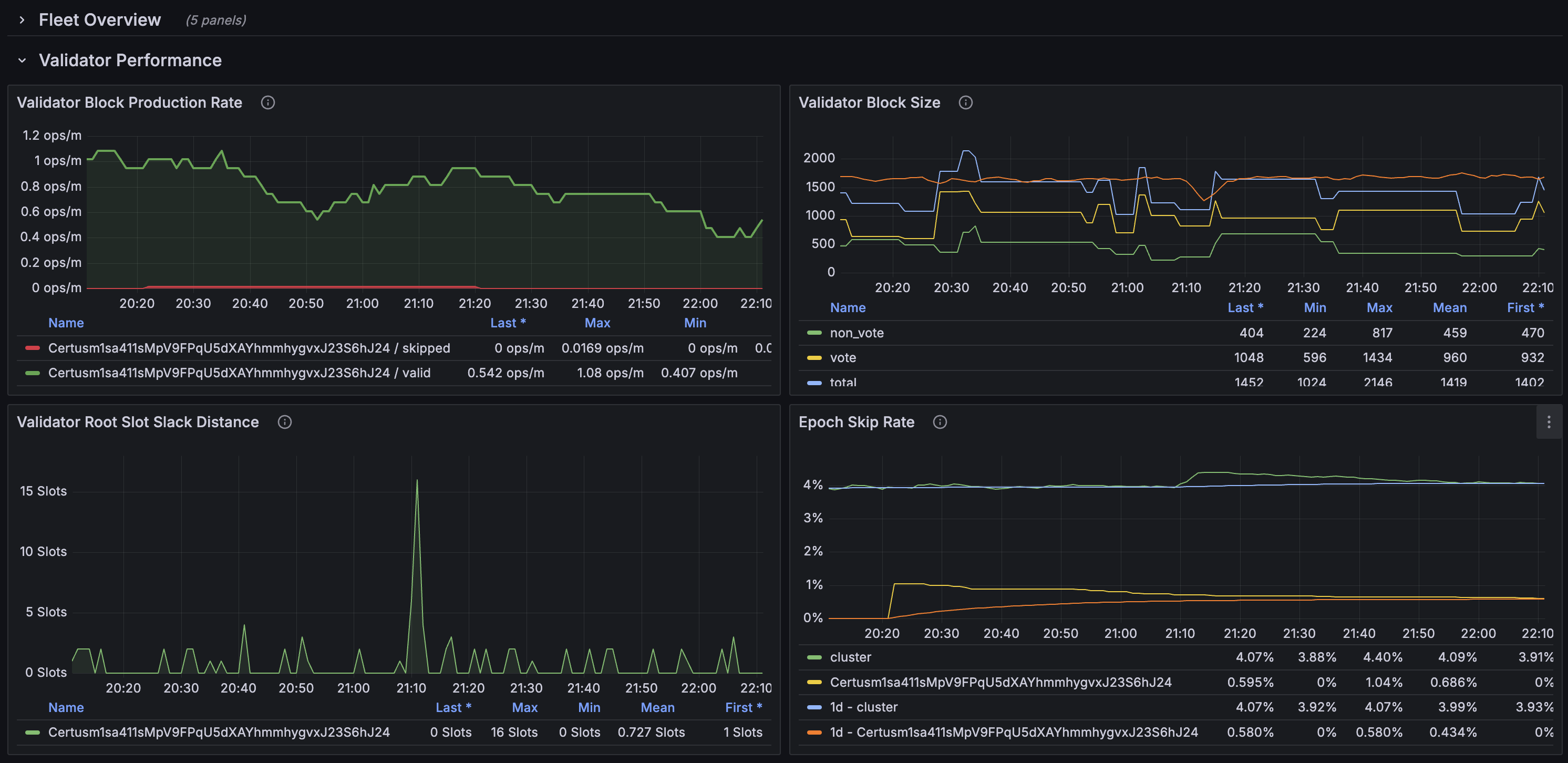Click the 0.727 Slots Mean value
Screen dimensions: 1568x763
pyautogui.click(x=651, y=733)
